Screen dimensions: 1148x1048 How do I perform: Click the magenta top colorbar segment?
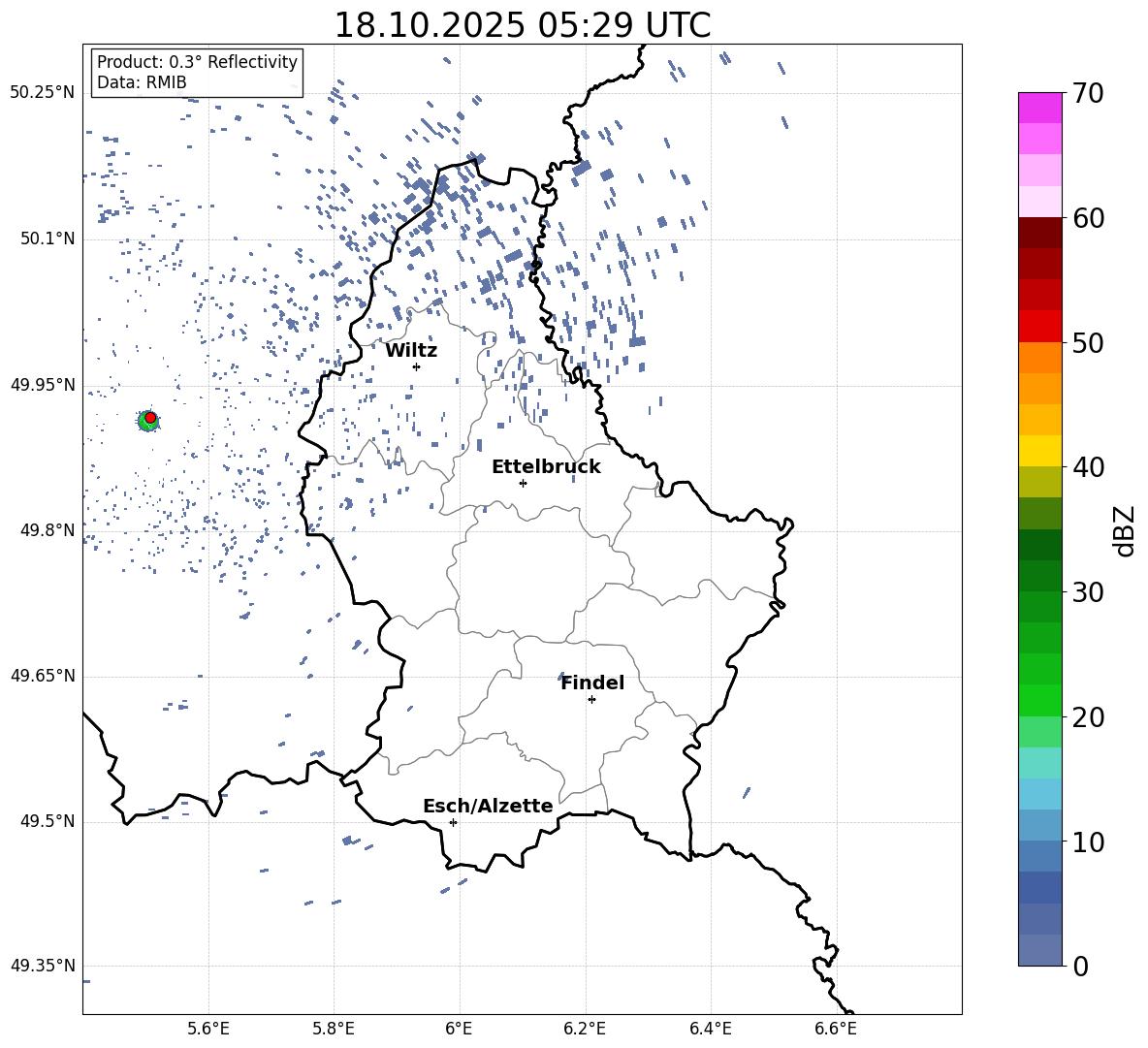click(x=1040, y=108)
